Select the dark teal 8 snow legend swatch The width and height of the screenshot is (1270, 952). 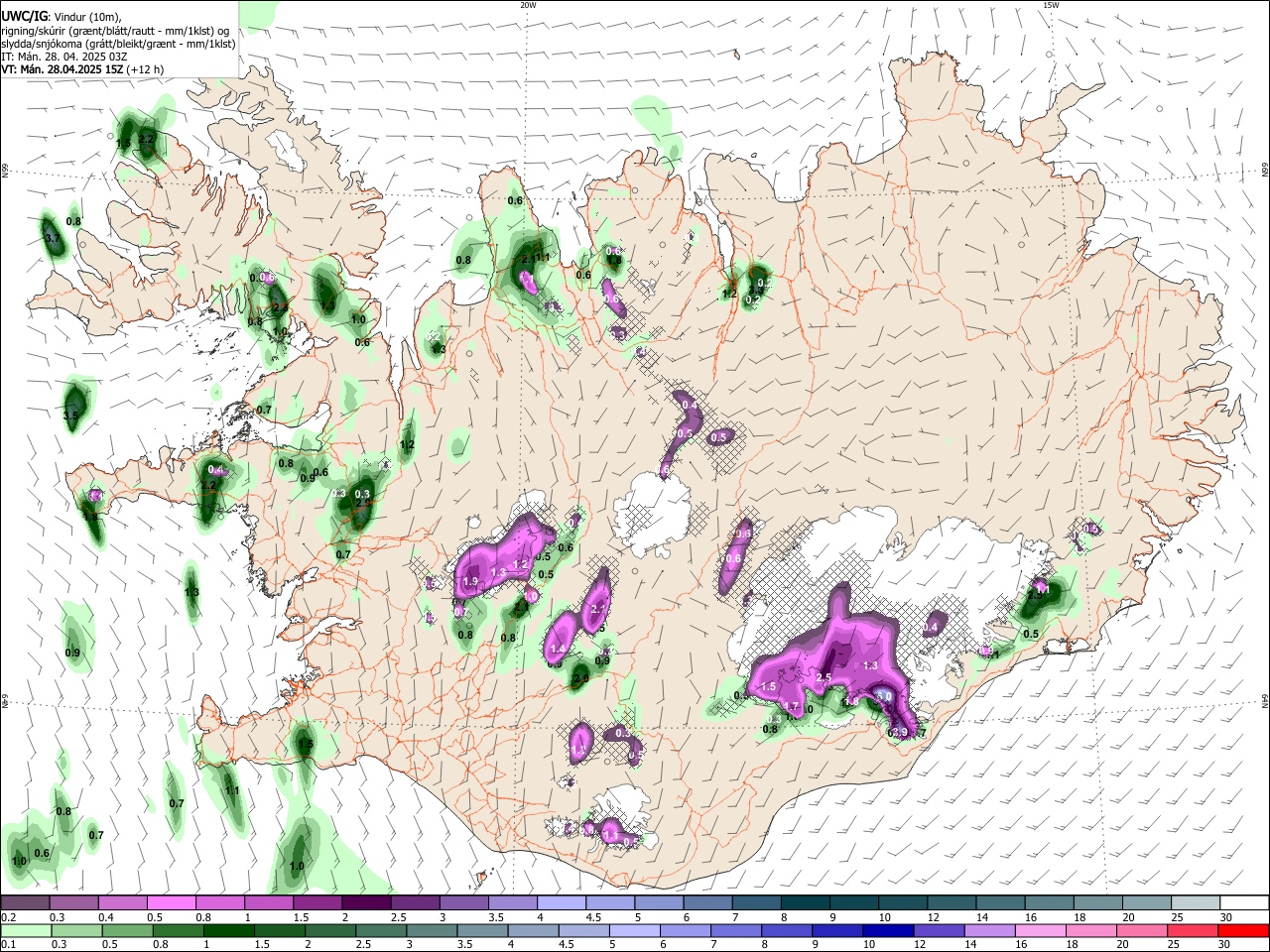[805, 903]
